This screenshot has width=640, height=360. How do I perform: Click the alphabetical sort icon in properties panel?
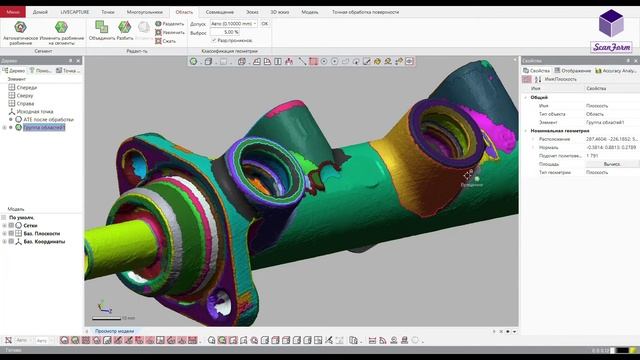[x=538, y=79]
